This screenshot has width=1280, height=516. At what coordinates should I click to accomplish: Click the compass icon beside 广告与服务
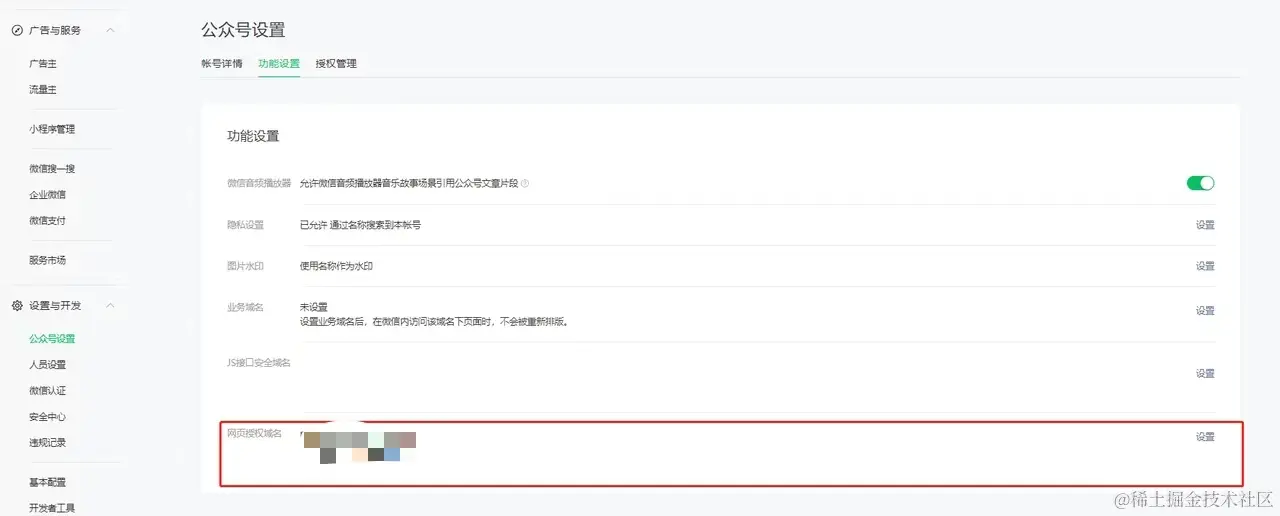pyautogui.click(x=17, y=30)
